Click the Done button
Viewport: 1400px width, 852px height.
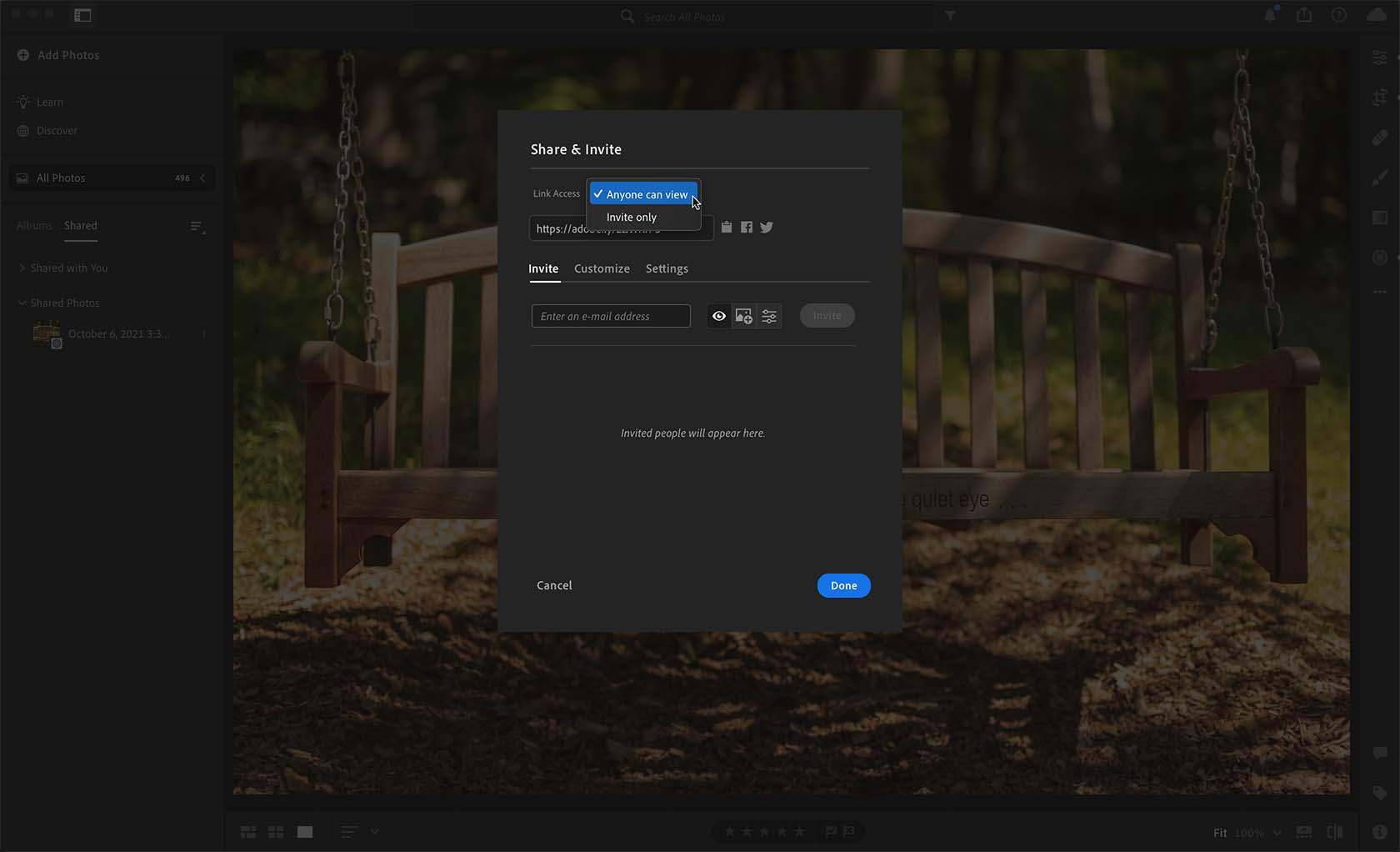click(x=843, y=585)
